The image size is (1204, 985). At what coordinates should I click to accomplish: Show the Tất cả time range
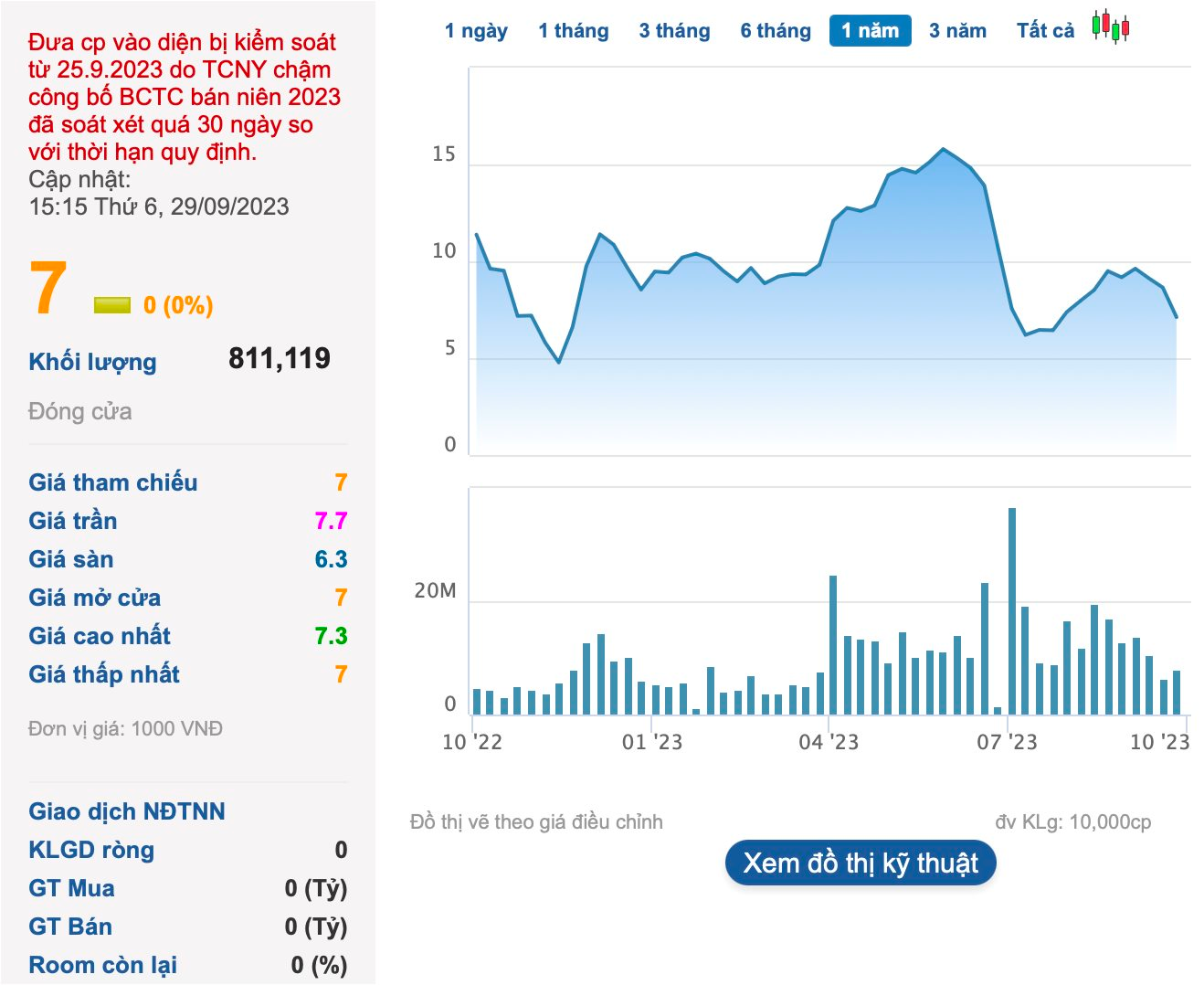(x=1045, y=31)
